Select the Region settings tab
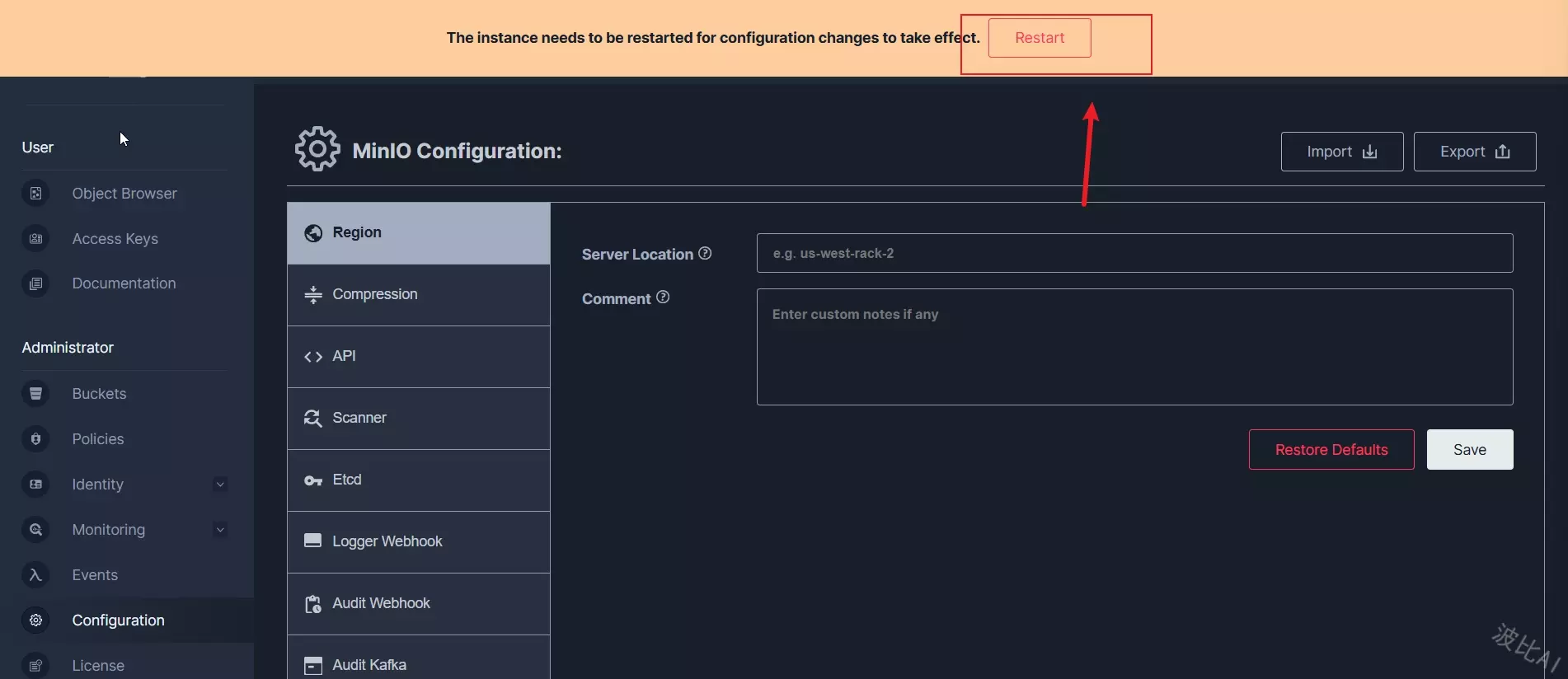The height and width of the screenshot is (679, 1568). pos(419,233)
